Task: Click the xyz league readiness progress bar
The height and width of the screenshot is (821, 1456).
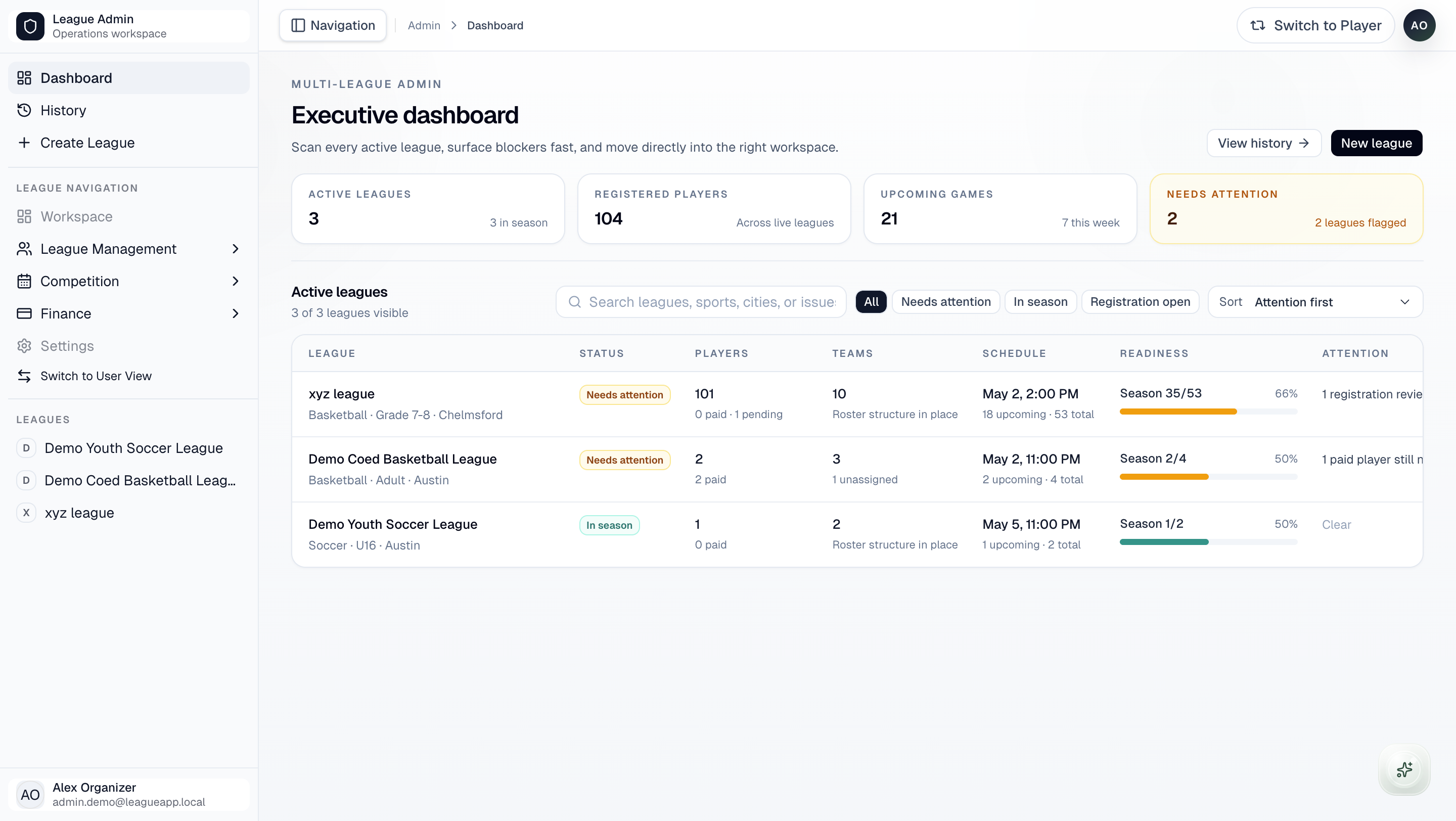Action: (x=1208, y=412)
